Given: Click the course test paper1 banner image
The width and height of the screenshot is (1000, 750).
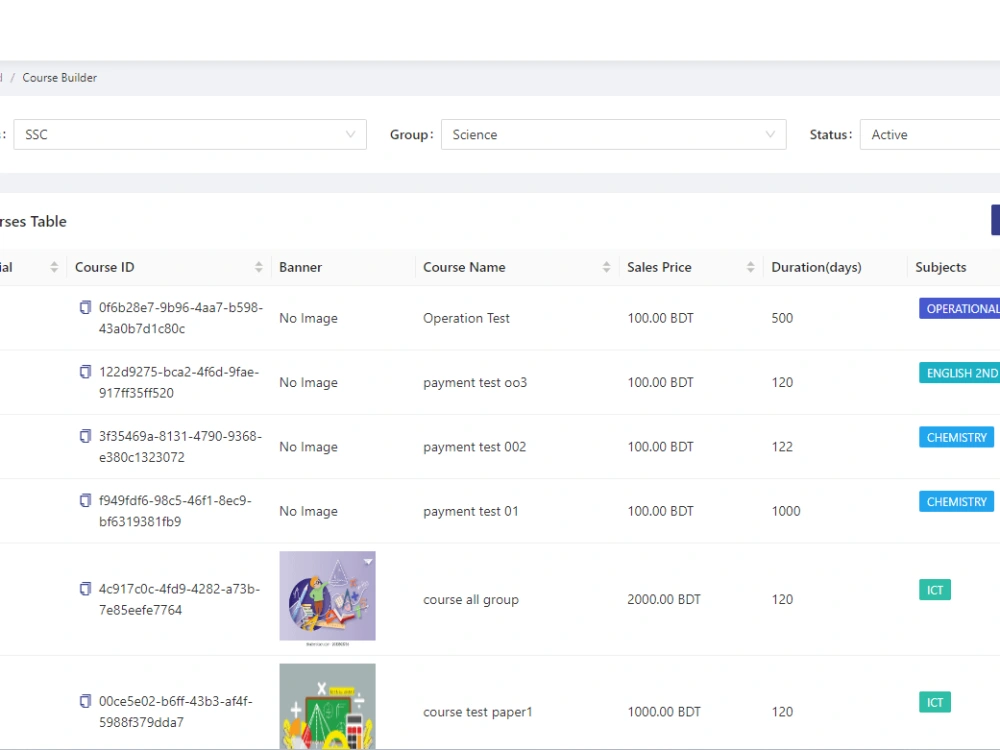Looking at the screenshot, I should coord(328,710).
